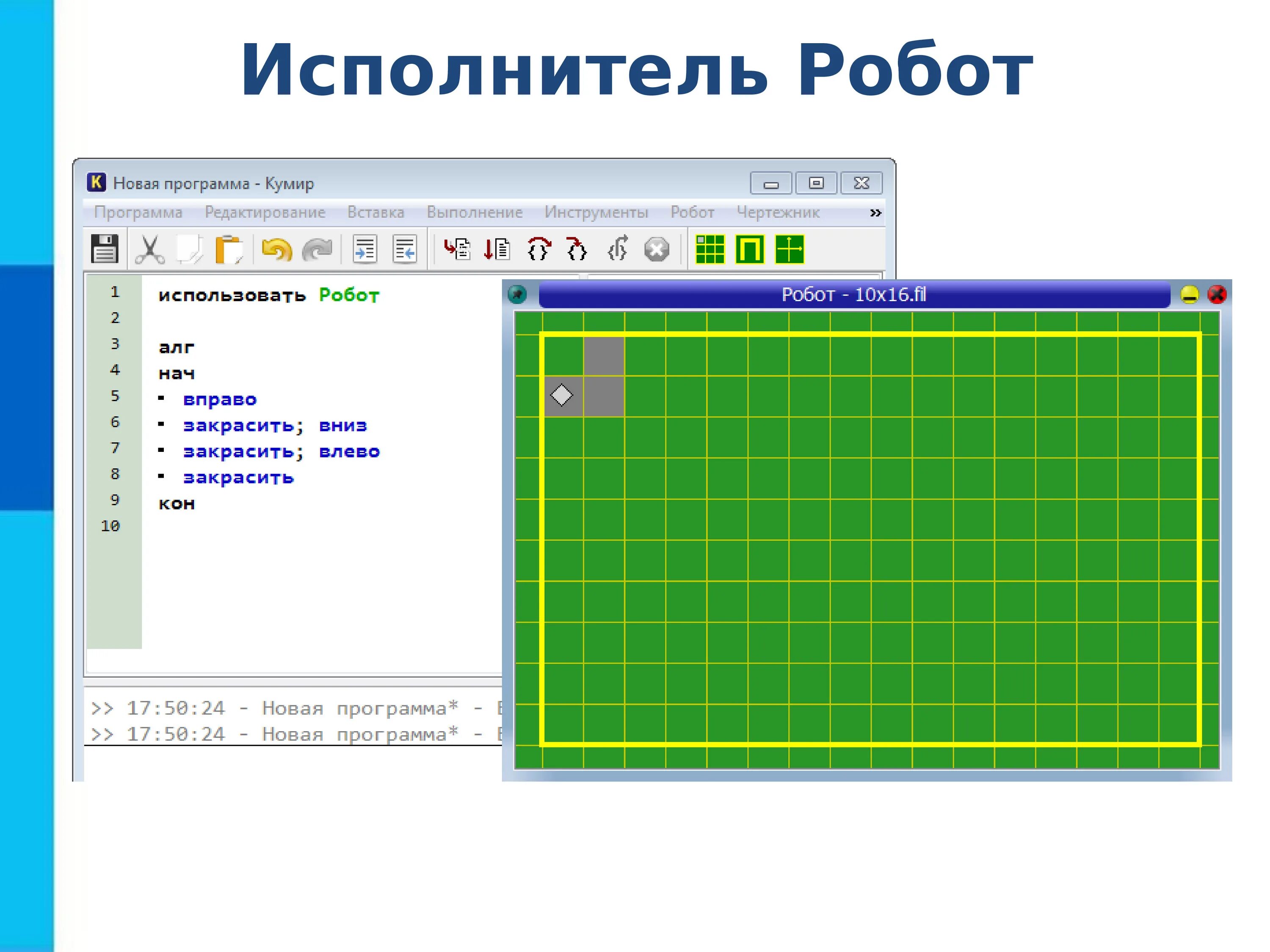Open the Чертежник axes icon

[790, 250]
